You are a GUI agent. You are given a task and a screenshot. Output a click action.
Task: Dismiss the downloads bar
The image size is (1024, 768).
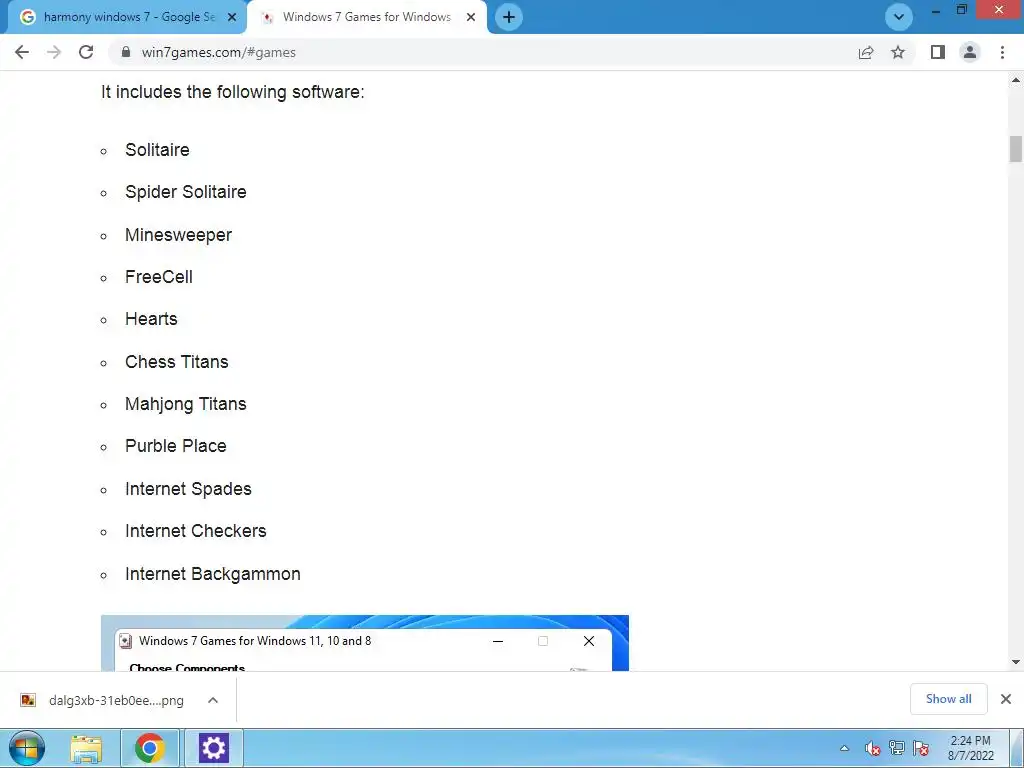tap(1006, 699)
